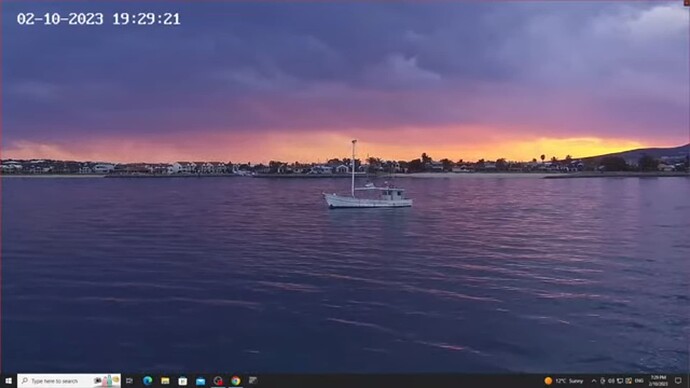Open the clock and calendar flyout
690x388 pixels.
pos(658,381)
